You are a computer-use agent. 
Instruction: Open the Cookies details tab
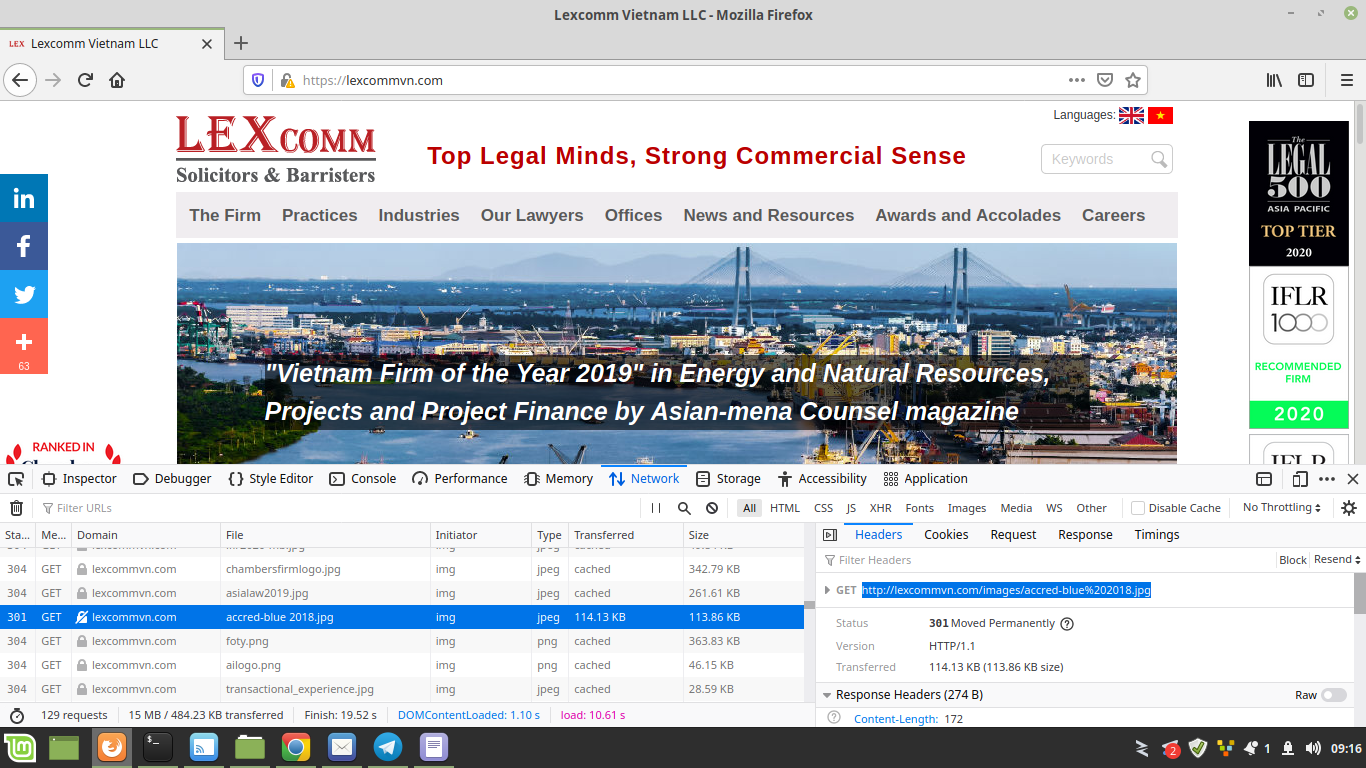(946, 535)
